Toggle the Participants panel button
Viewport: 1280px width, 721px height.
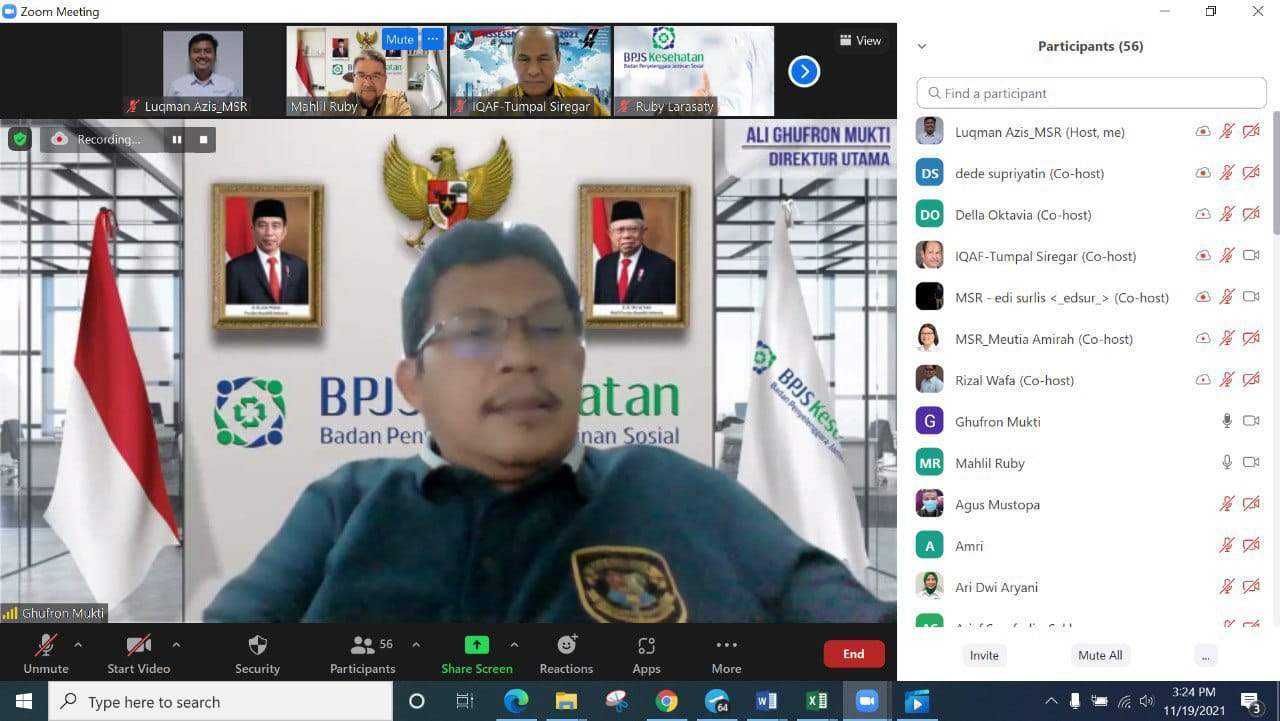(x=363, y=654)
